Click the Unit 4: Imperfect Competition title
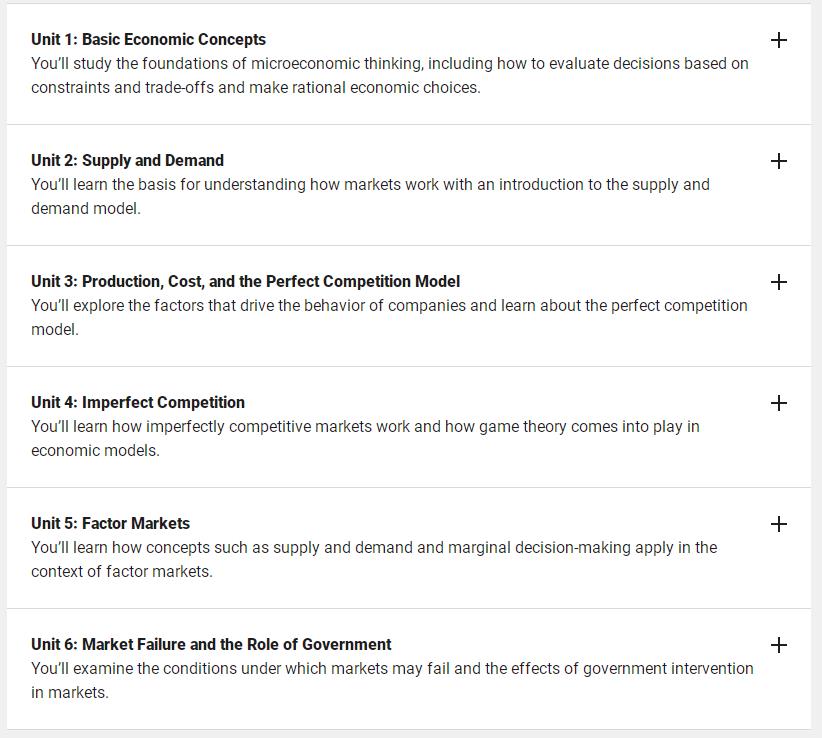822x738 pixels. [138, 403]
